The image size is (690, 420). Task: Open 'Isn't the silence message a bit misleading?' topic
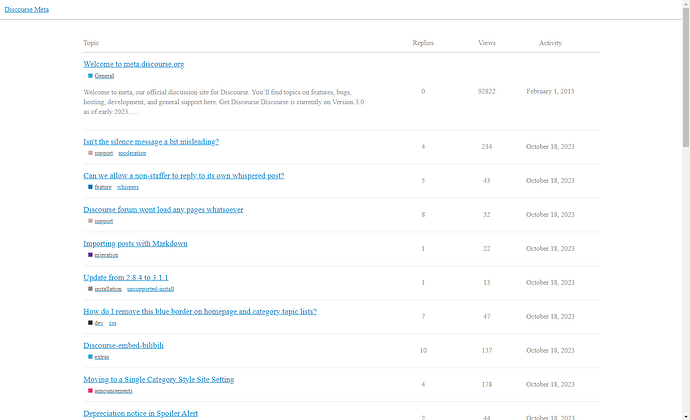151,141
